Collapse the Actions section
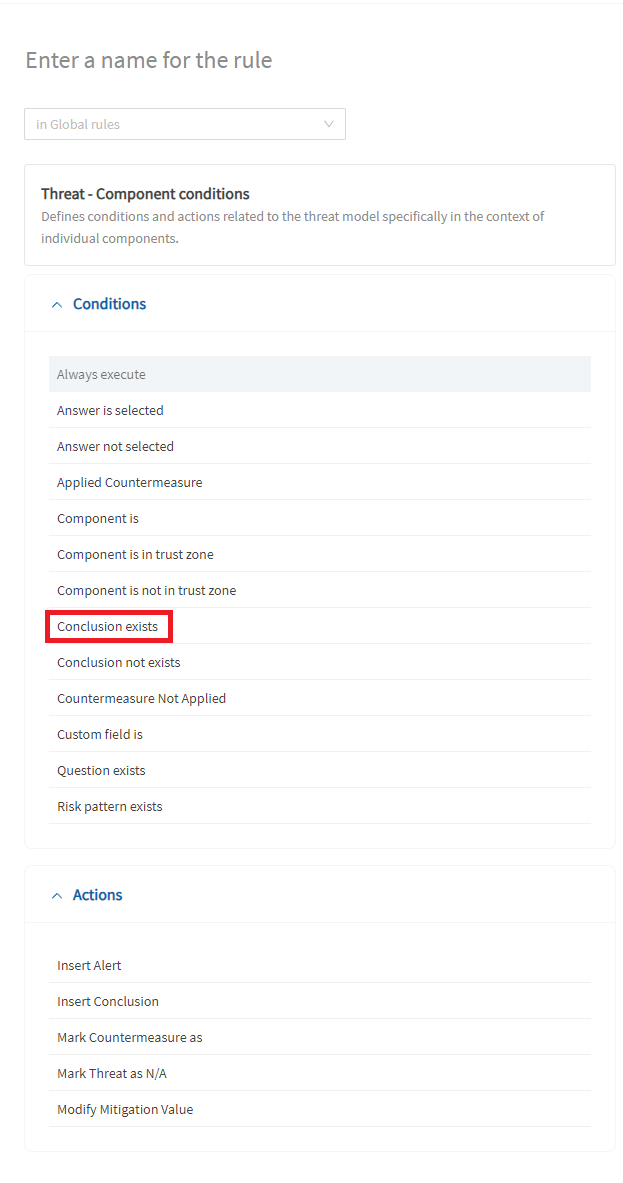The width and height of the screenshot is (623, 1183). 86,894
